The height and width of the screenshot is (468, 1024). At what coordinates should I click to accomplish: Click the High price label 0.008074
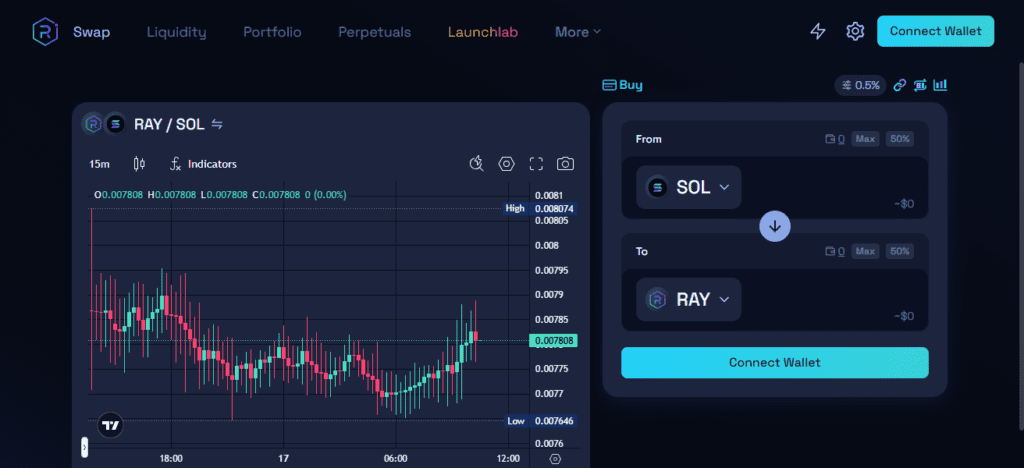click(x=554, y=209)
